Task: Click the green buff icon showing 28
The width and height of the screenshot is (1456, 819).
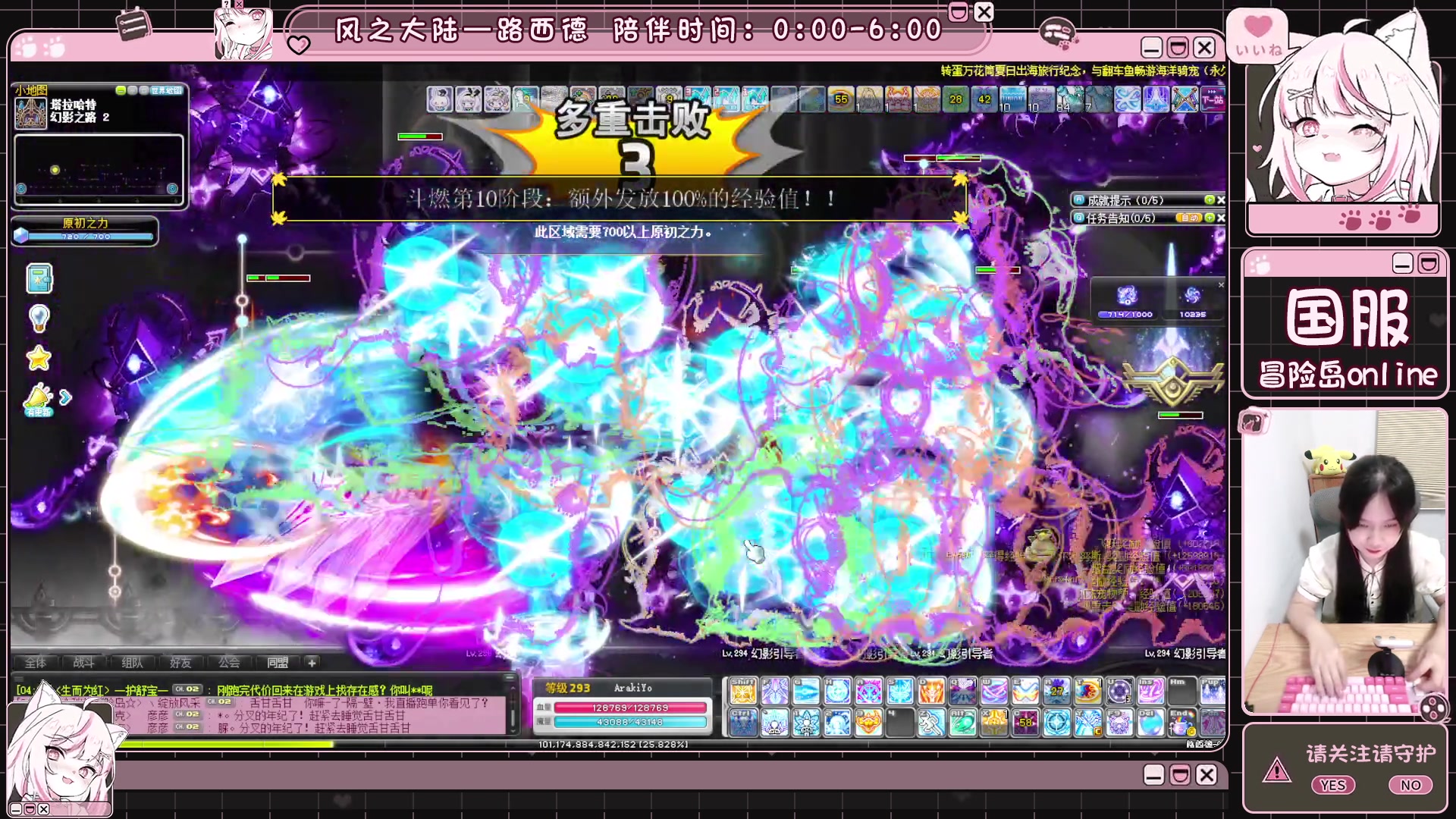Action: (x=955, y=99)
